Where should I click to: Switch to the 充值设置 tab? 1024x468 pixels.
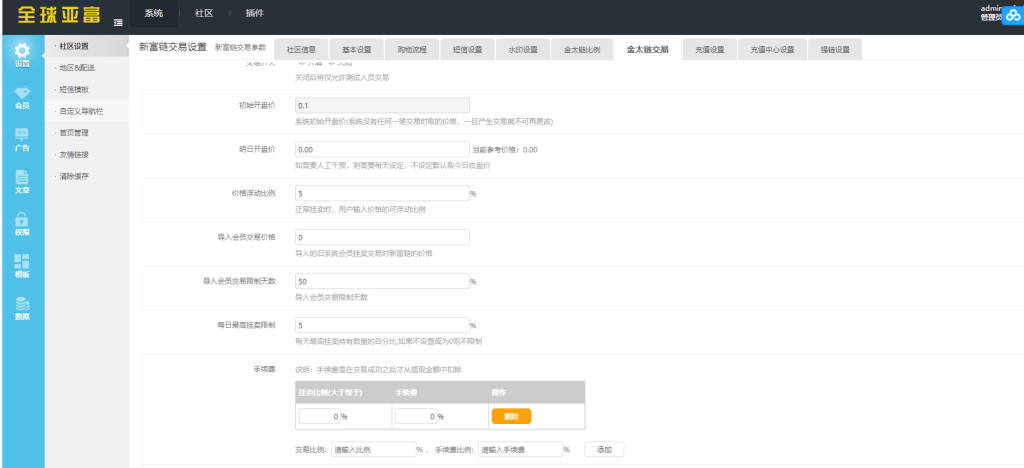710,50
